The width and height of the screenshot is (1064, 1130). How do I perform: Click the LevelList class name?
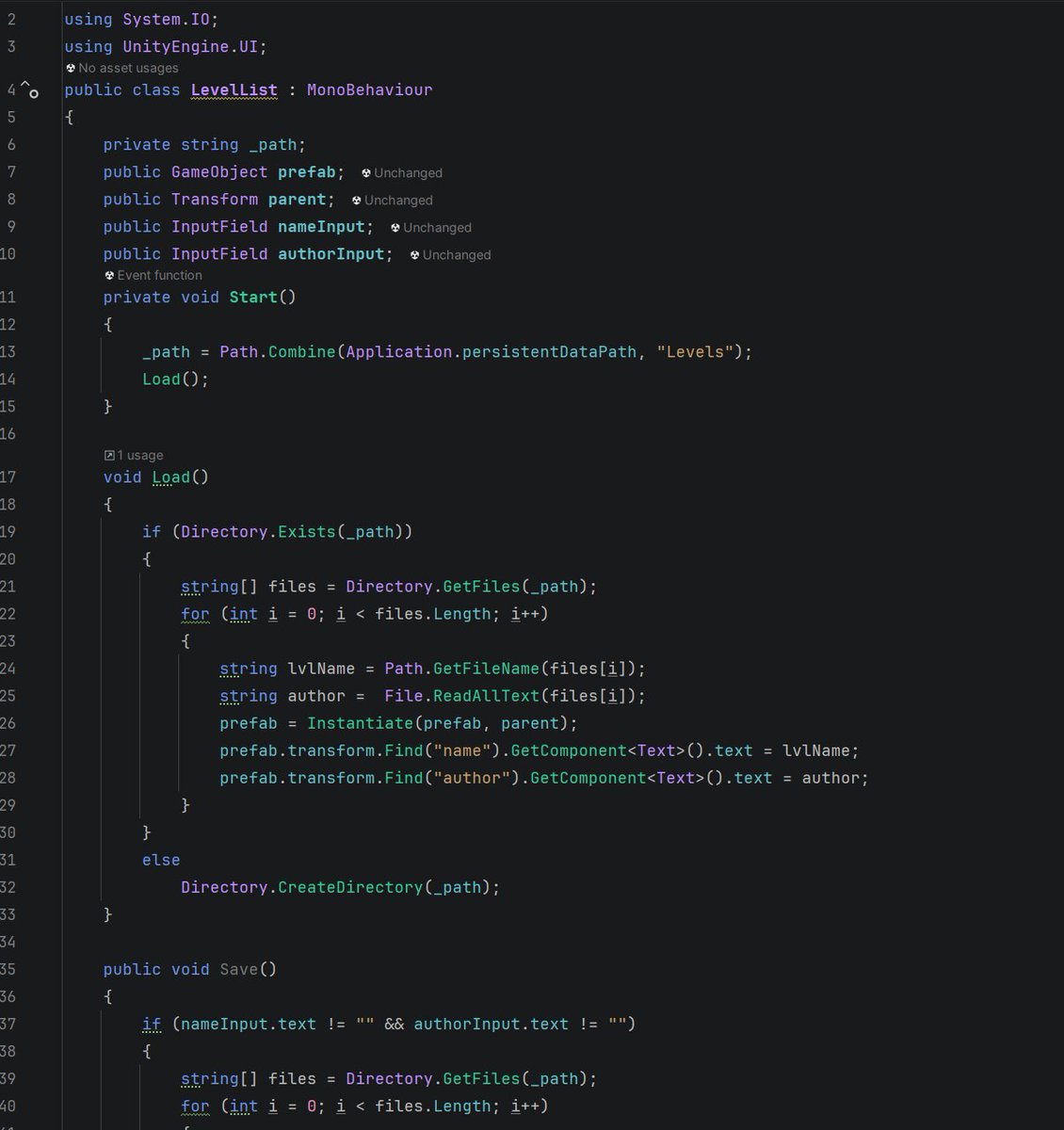(234, 90)
